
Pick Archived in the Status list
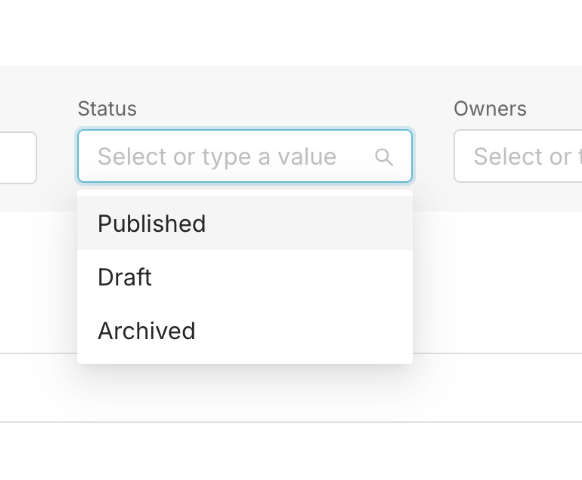[245, 330]
